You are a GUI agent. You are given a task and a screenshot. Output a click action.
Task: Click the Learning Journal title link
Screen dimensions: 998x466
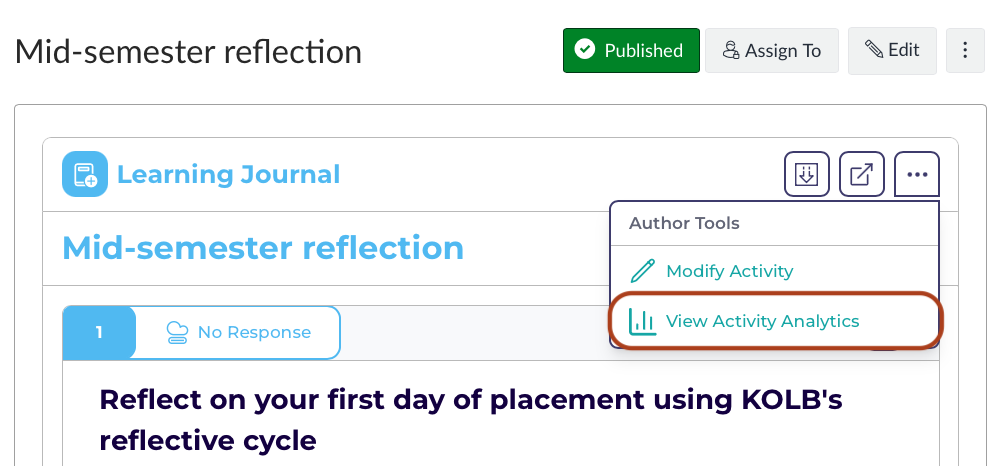[x=228, y=174]
